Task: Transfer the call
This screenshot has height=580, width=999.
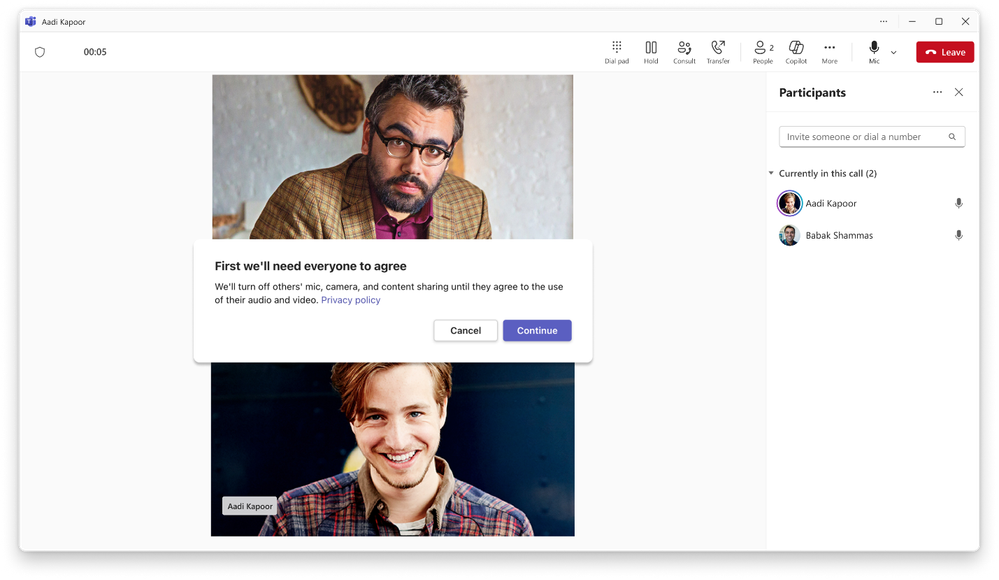Action: point(718,51)
